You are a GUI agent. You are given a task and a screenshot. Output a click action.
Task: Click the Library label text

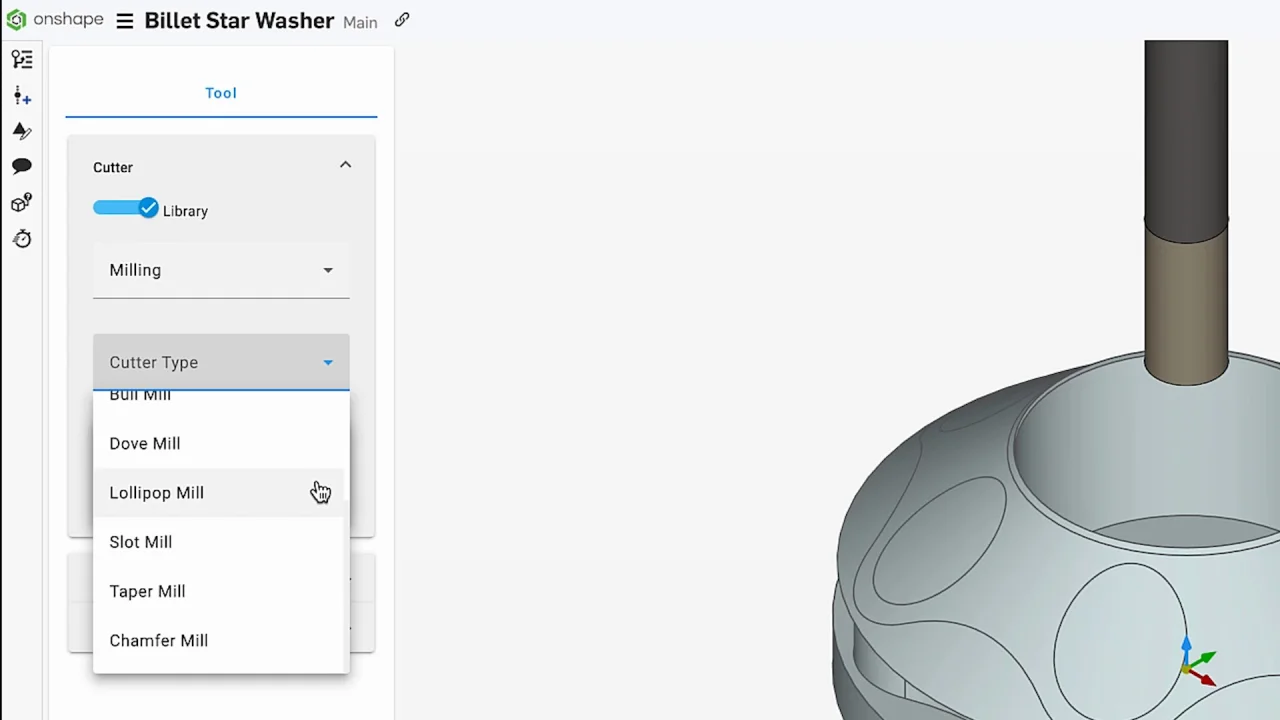pos(185,211)
